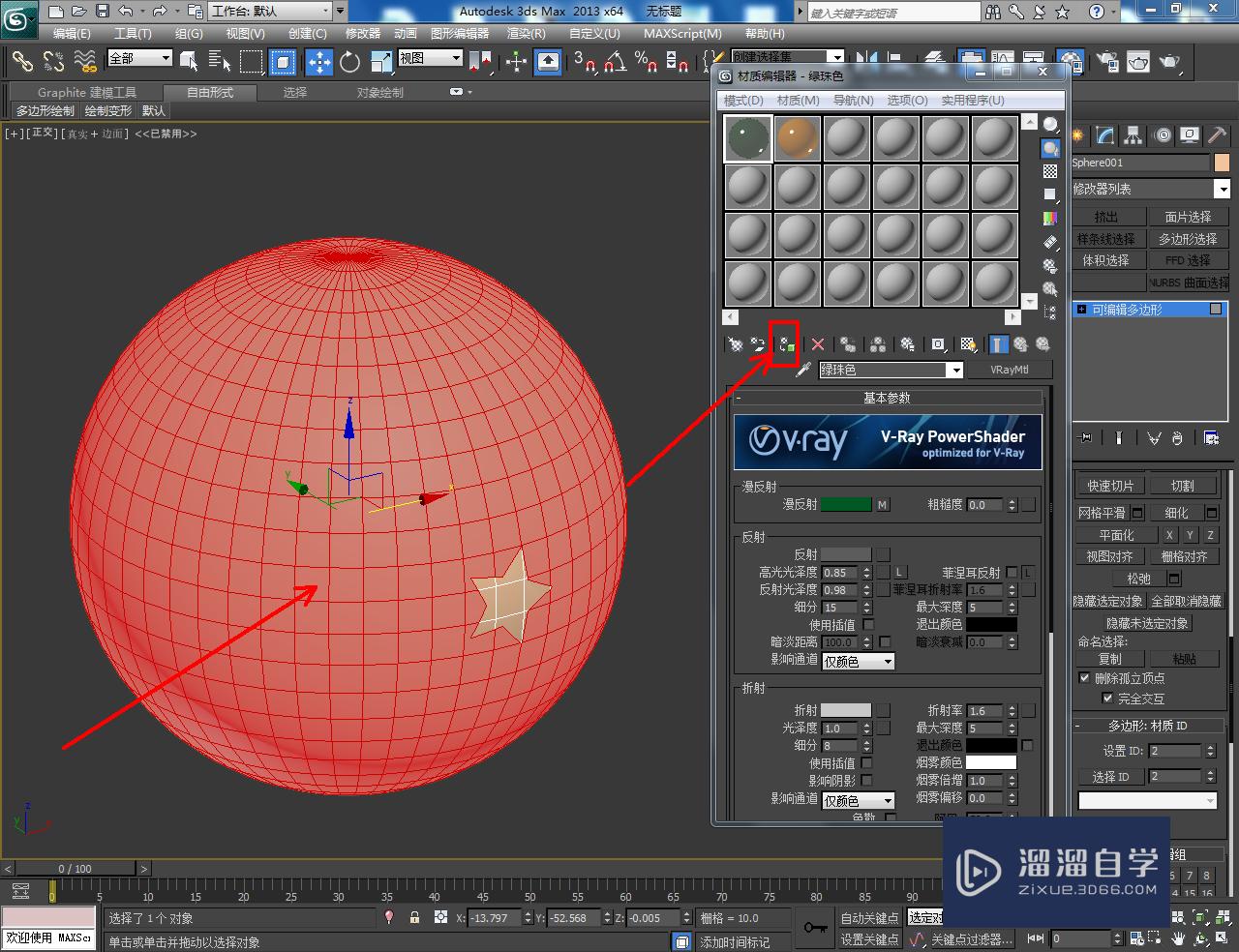Click the VRayMtl material type button
The image size is (1239, 952).
(1009, 370)
